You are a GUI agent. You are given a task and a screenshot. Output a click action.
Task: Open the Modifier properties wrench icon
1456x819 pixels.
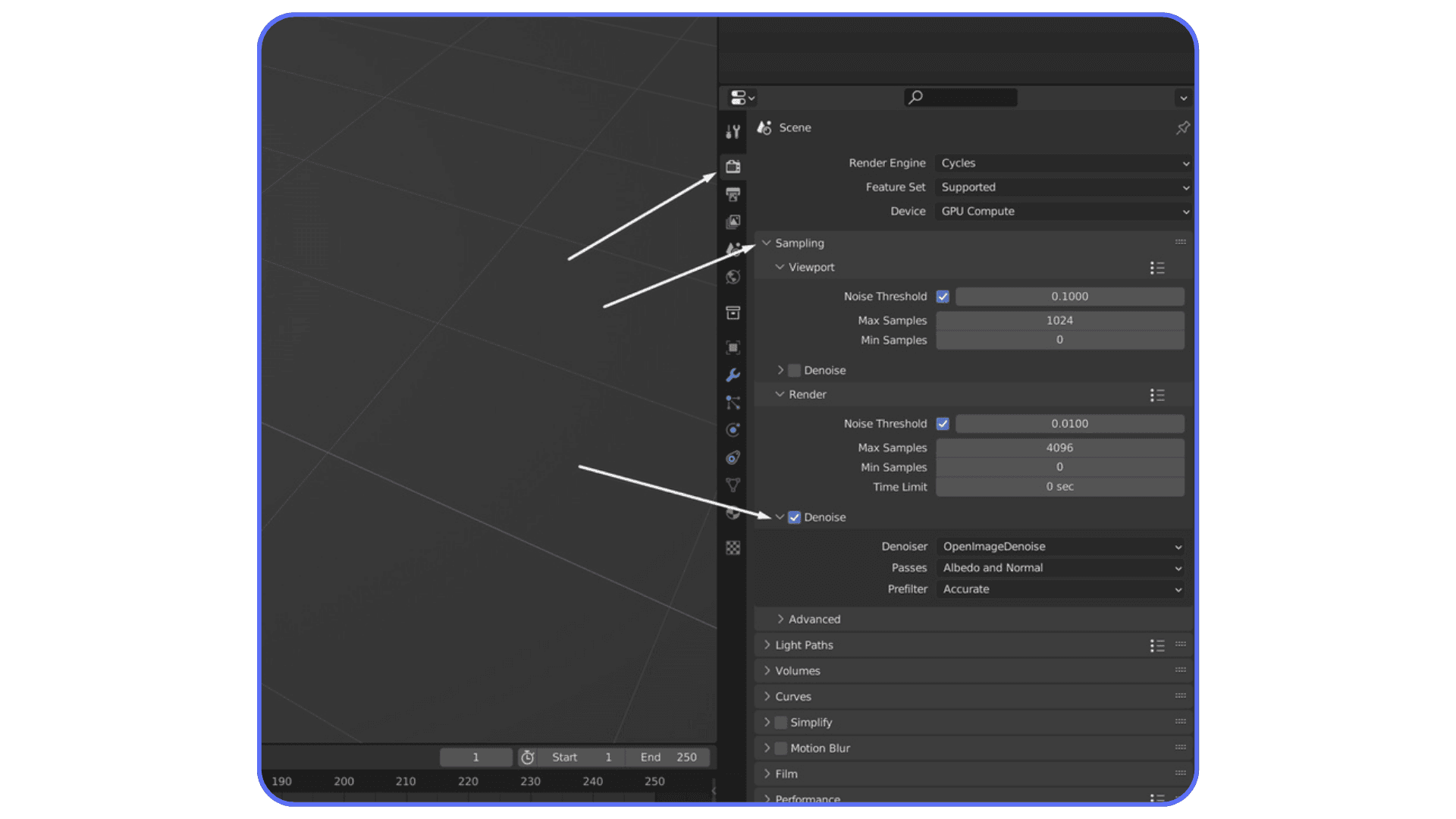coord(733,375)
